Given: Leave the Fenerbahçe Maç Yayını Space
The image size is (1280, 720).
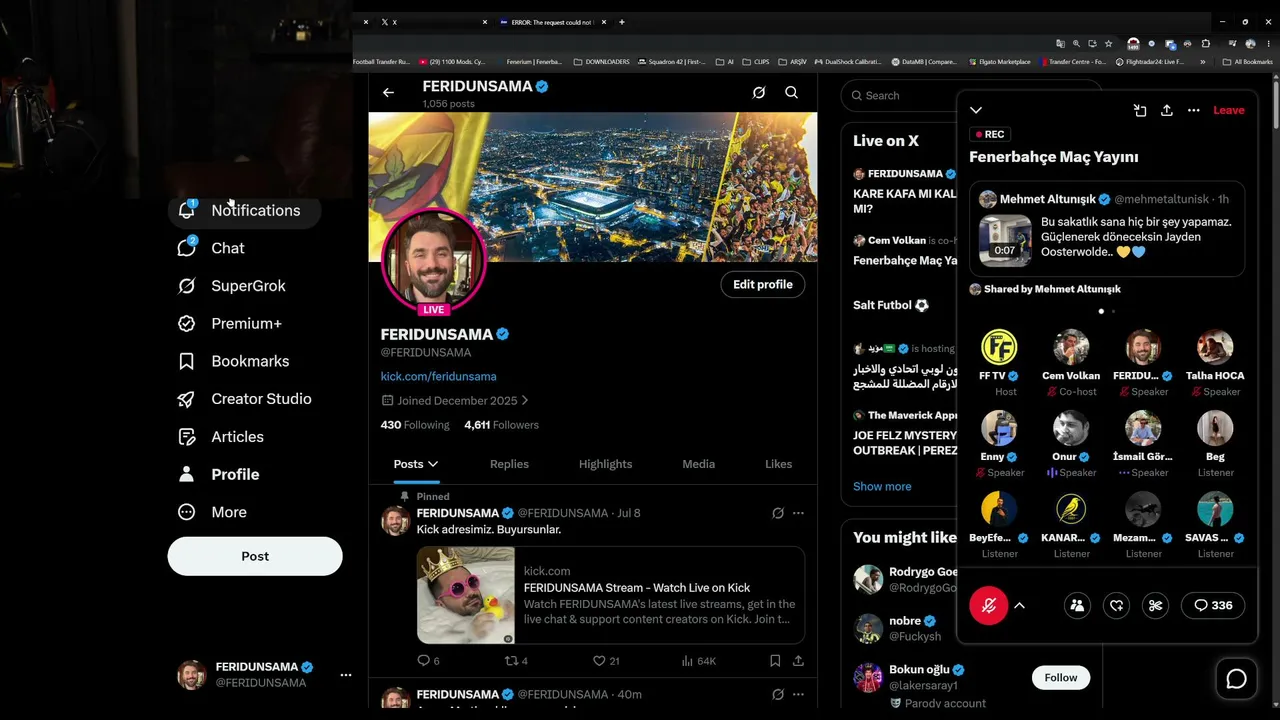Looking at the screenshot, I should point(1229,110).
